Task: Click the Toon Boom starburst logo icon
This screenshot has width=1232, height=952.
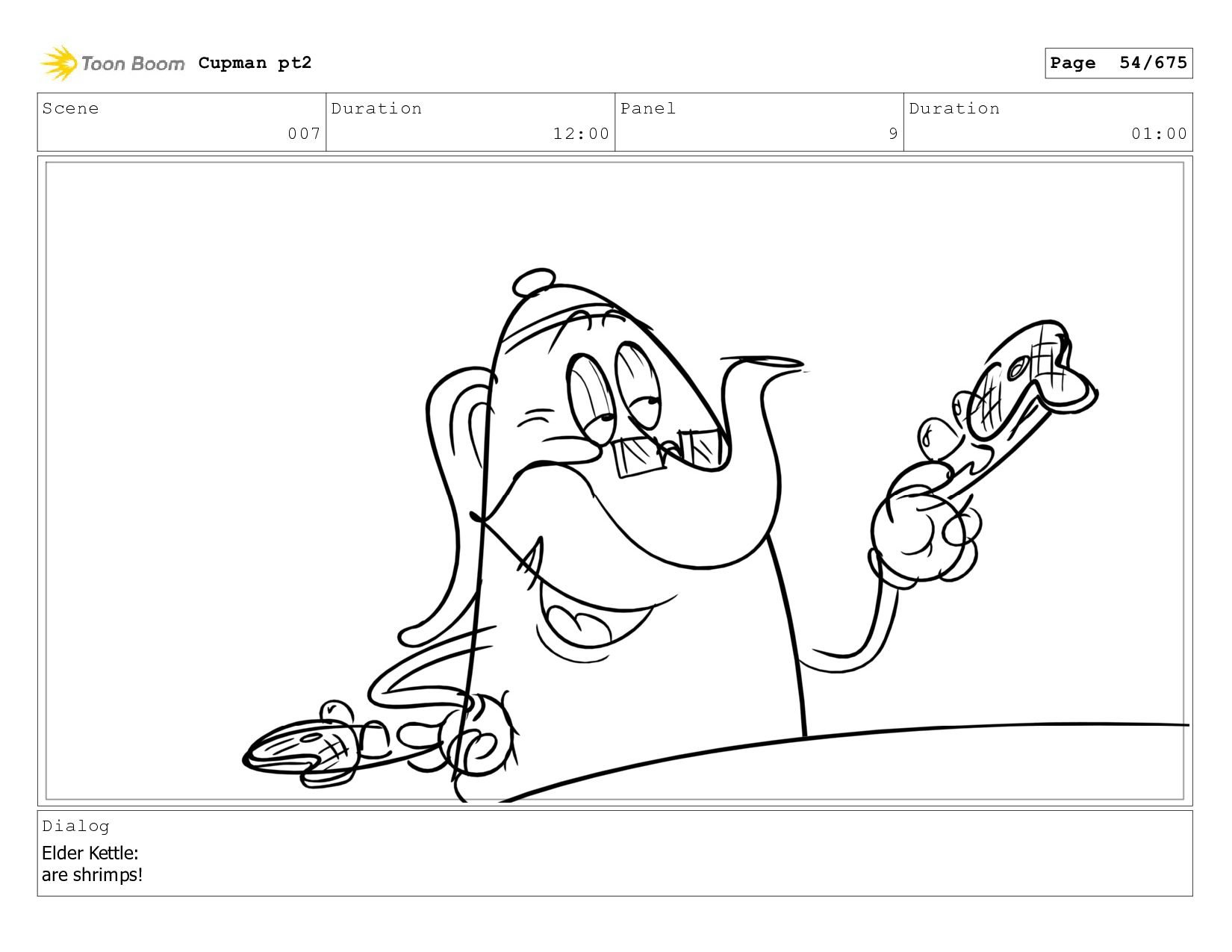Action: click(x=59, y=63)
